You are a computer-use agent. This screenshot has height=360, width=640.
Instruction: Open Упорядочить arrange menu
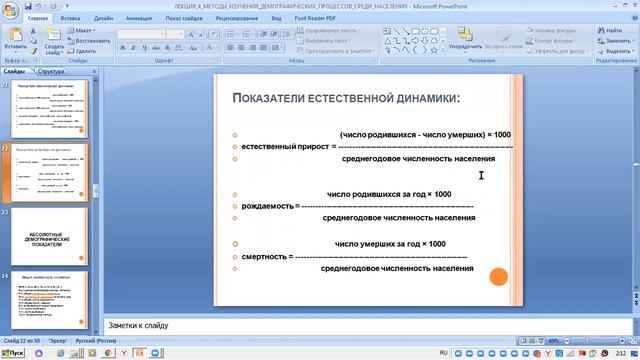[465, 40]
